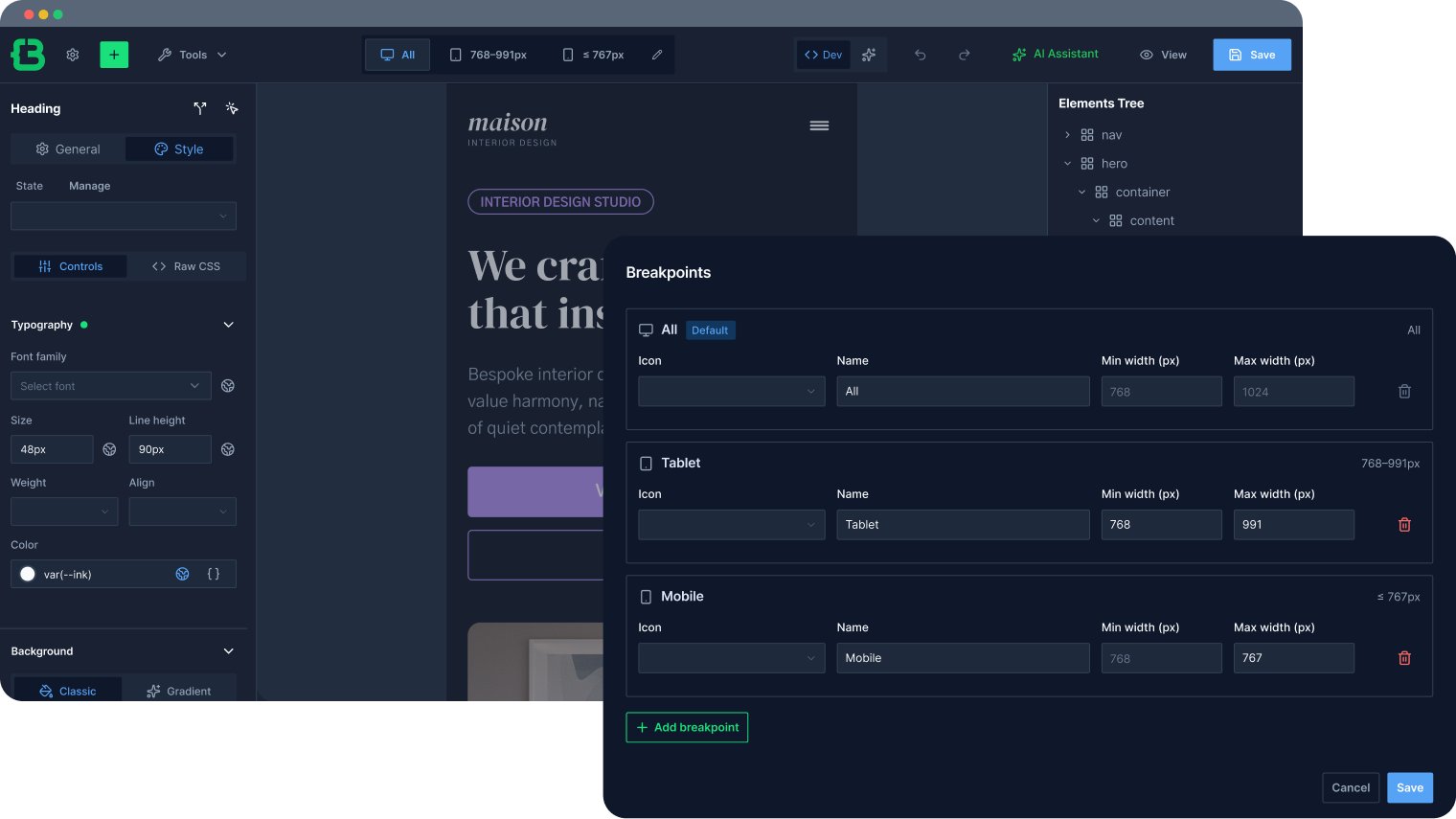1456x819 pixels.
Task: Select the Classic background tab
Action: tap(68, 691)
